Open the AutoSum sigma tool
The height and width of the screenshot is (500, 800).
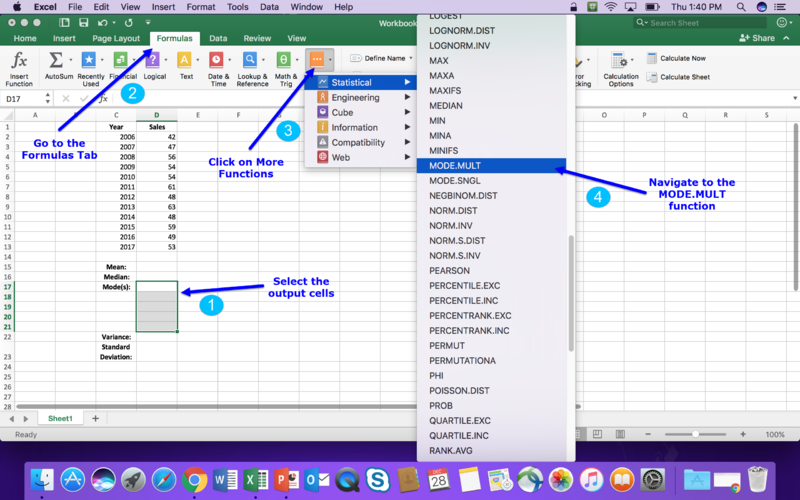pos(58,62)
